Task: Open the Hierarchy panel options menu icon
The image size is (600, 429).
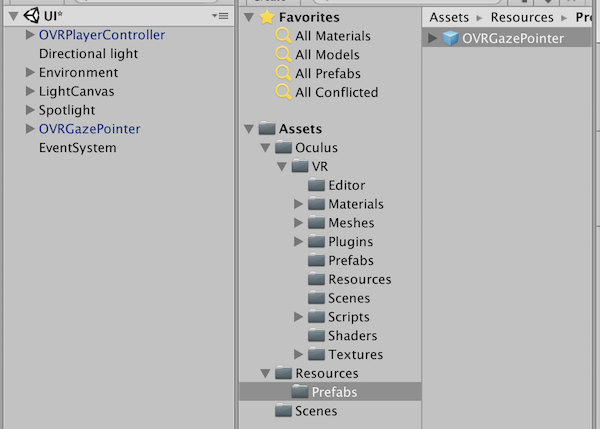Action: tap(220, 16)
